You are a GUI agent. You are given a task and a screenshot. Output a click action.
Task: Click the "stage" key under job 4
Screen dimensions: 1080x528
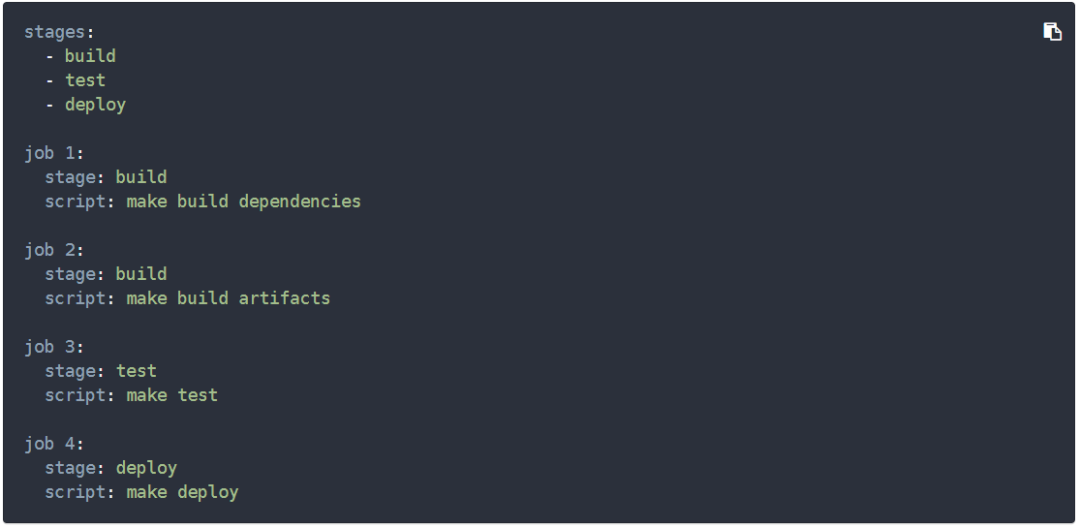click(x=70, y=468)
